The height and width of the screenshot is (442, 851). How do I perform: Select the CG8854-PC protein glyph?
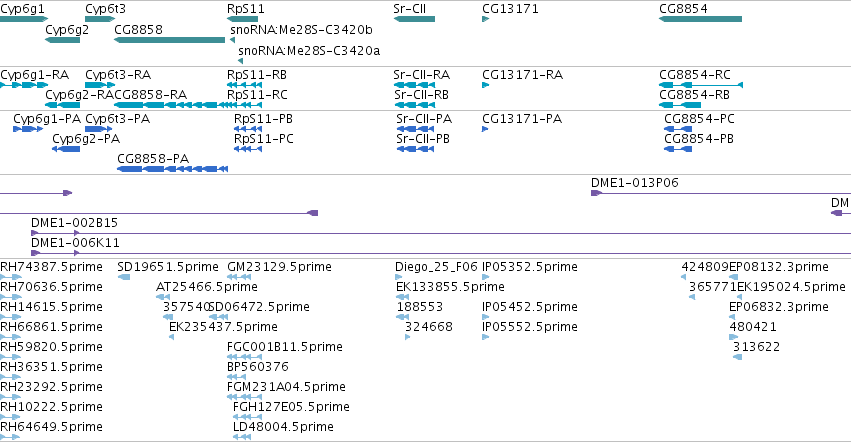[678, 129]
